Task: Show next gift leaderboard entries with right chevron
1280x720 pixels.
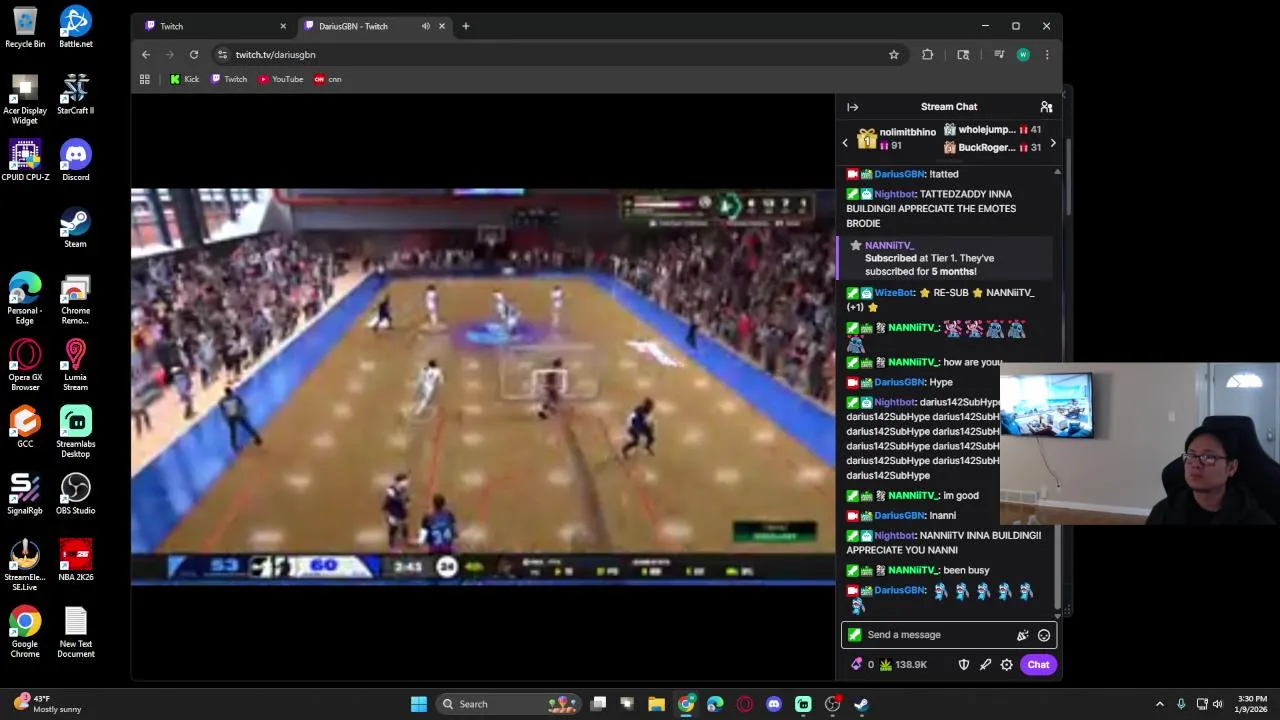Action: [1052, 143]
